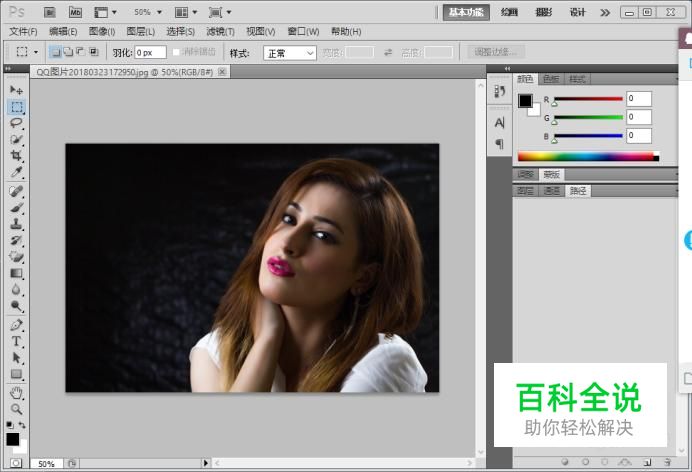Select the Crop tool

click(16, 156)
